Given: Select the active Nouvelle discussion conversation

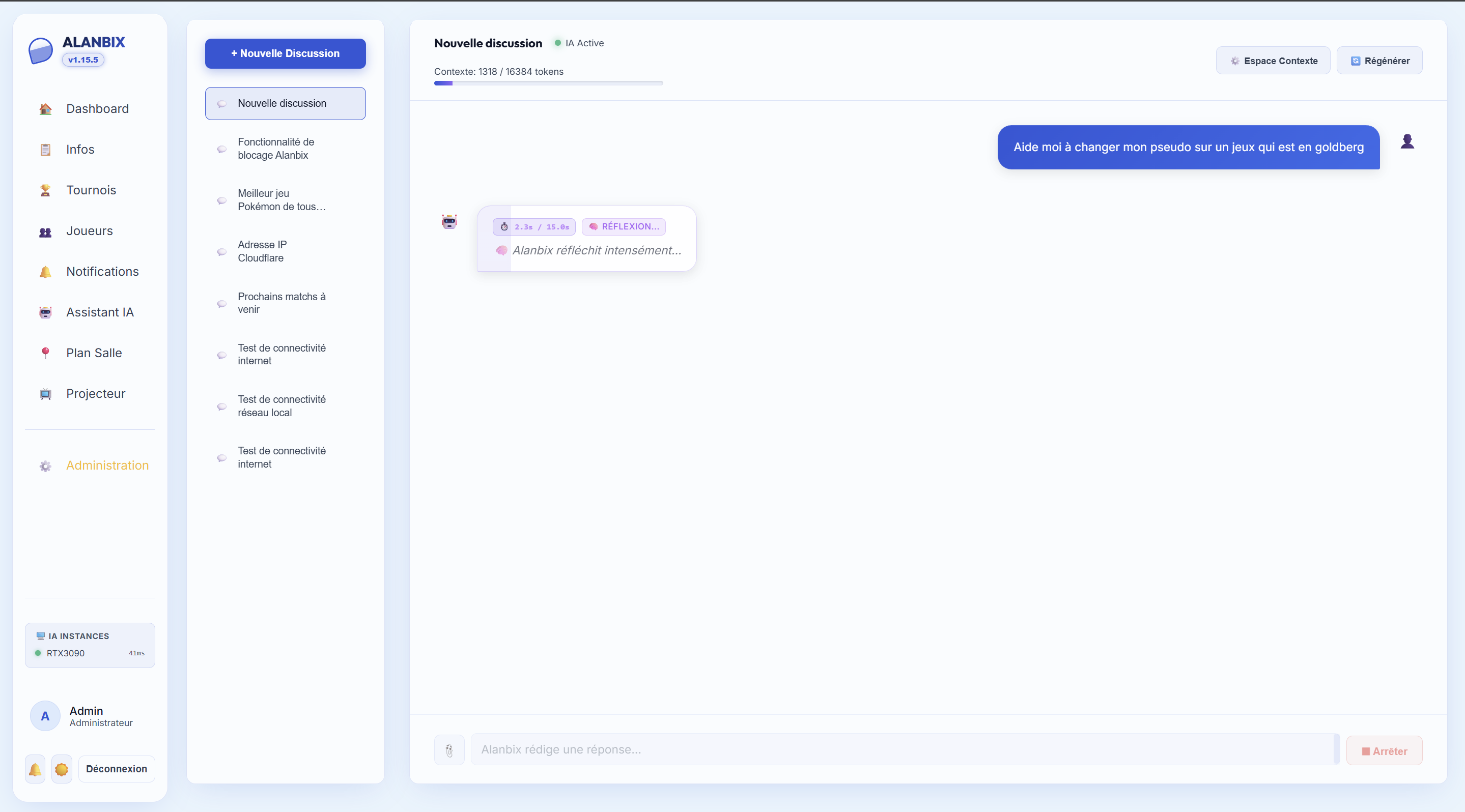Looking at the screenshot, I should [x=285, y=103].
